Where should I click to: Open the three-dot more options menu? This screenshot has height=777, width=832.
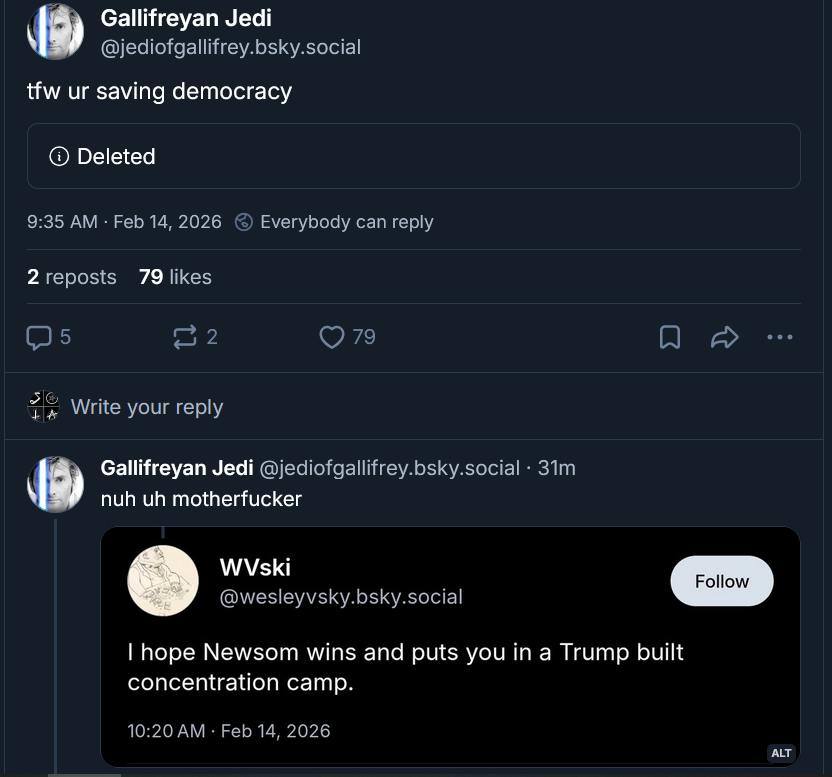780,337
